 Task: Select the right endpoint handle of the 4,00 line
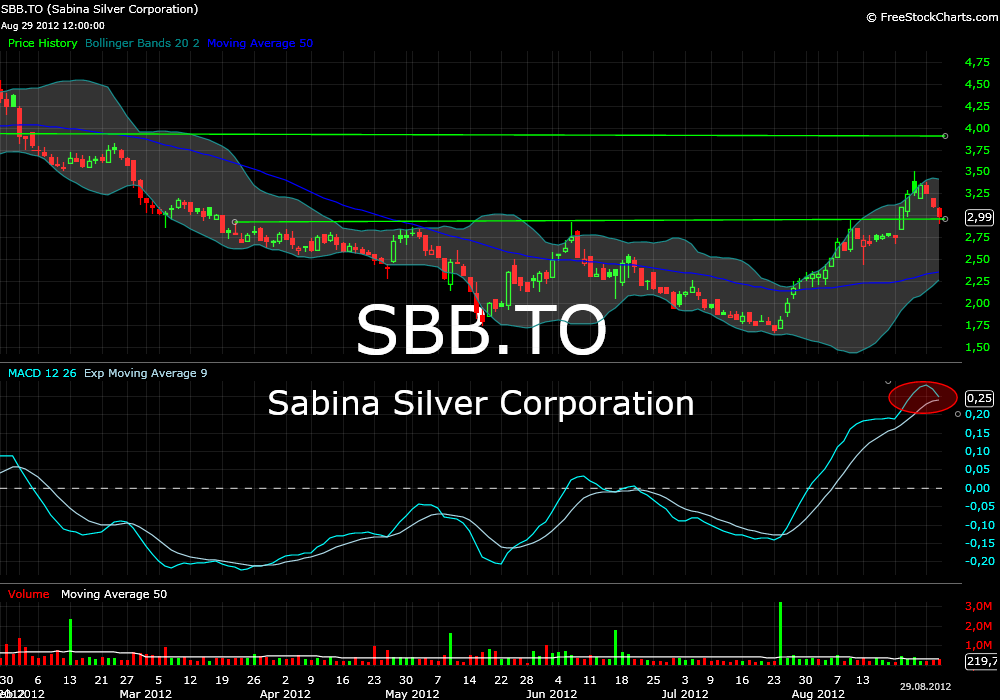pyautogui.click(x=945, y=136)
